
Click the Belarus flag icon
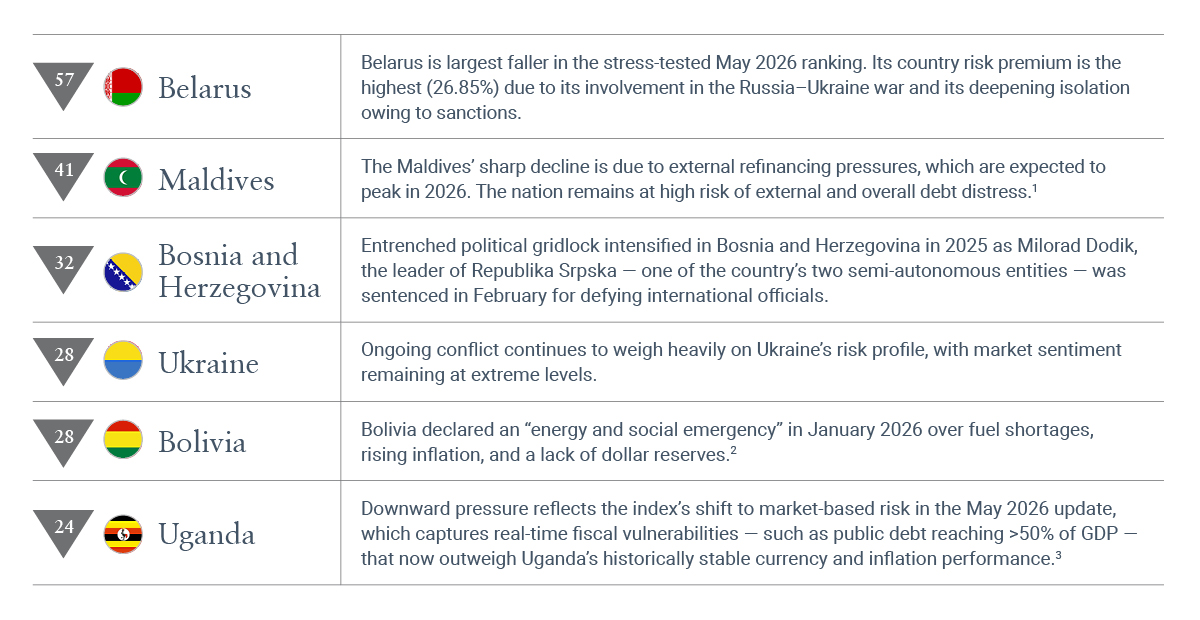coord(123,87)
